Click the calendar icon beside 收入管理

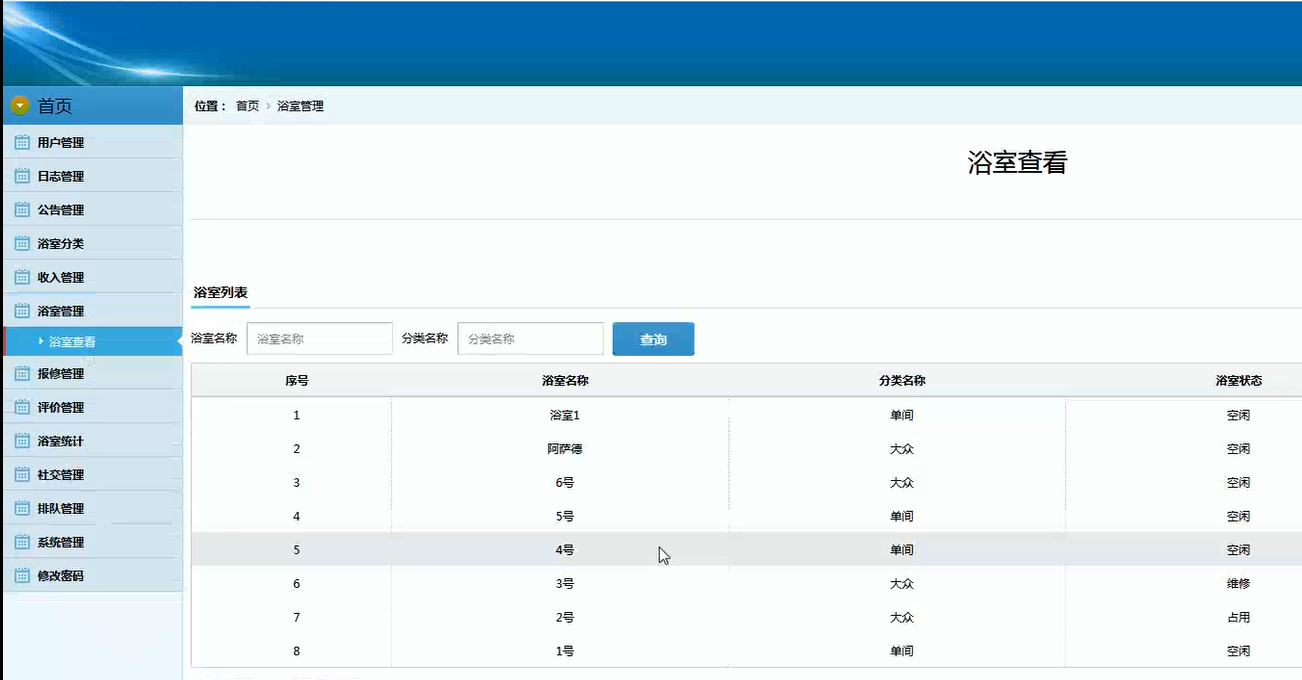[22, 278]
